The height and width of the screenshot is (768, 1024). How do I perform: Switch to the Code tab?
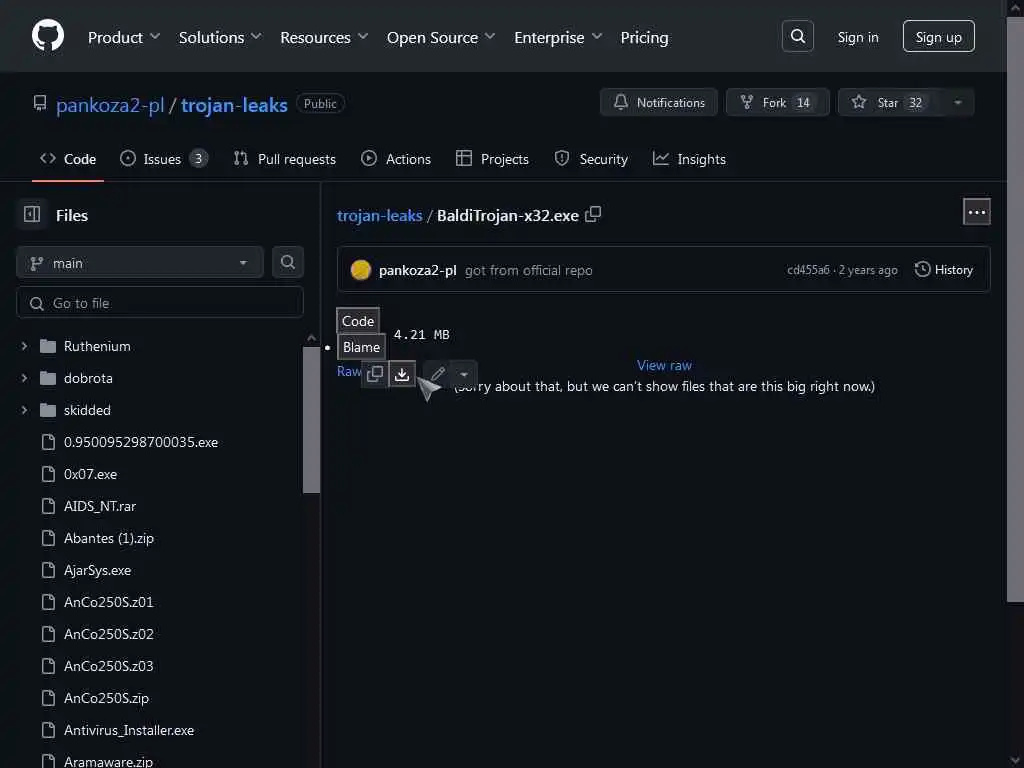pyautogui.click(x=68, y=159)
